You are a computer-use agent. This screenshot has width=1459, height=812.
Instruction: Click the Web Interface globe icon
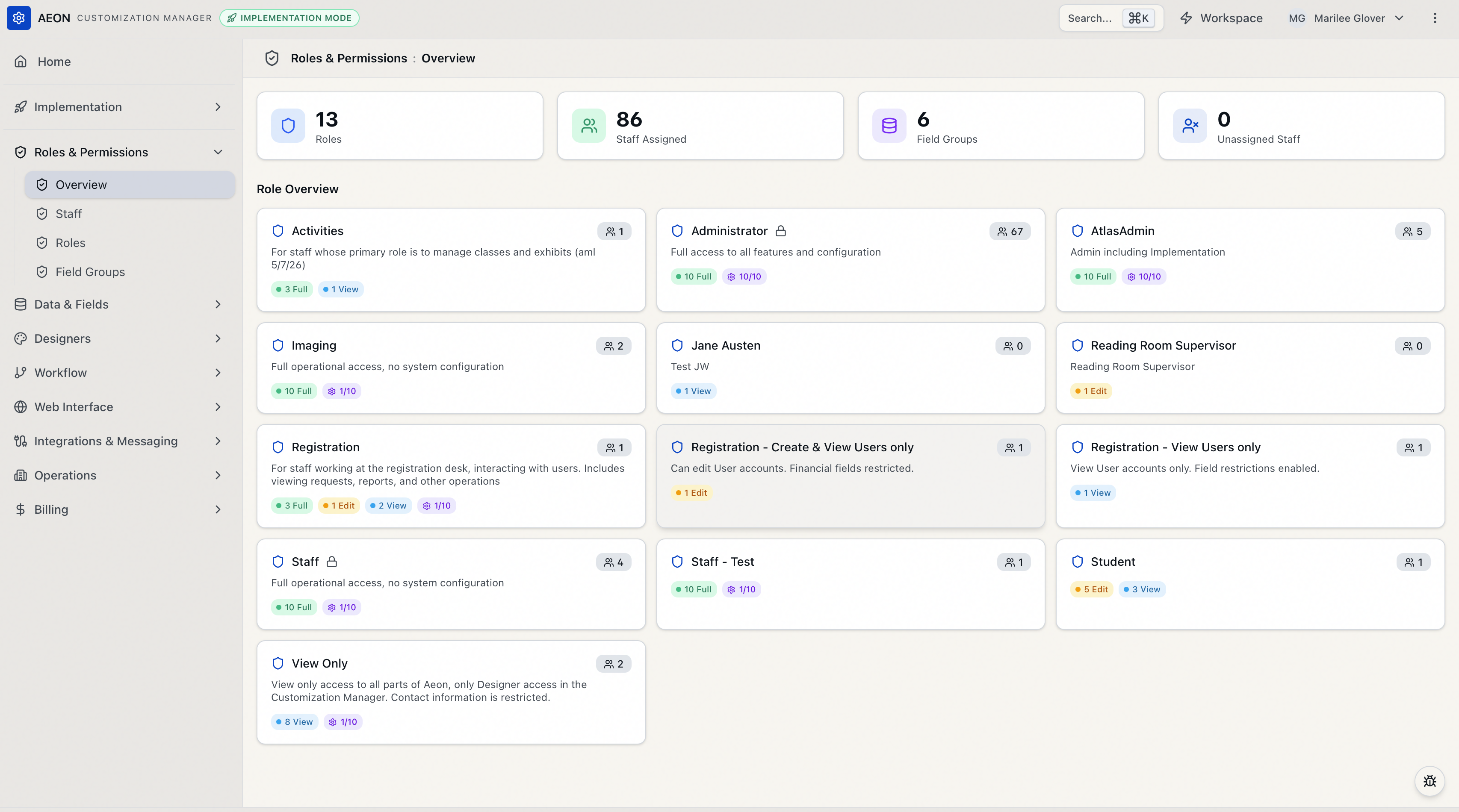pyautogui.click(x=21, y=406)
